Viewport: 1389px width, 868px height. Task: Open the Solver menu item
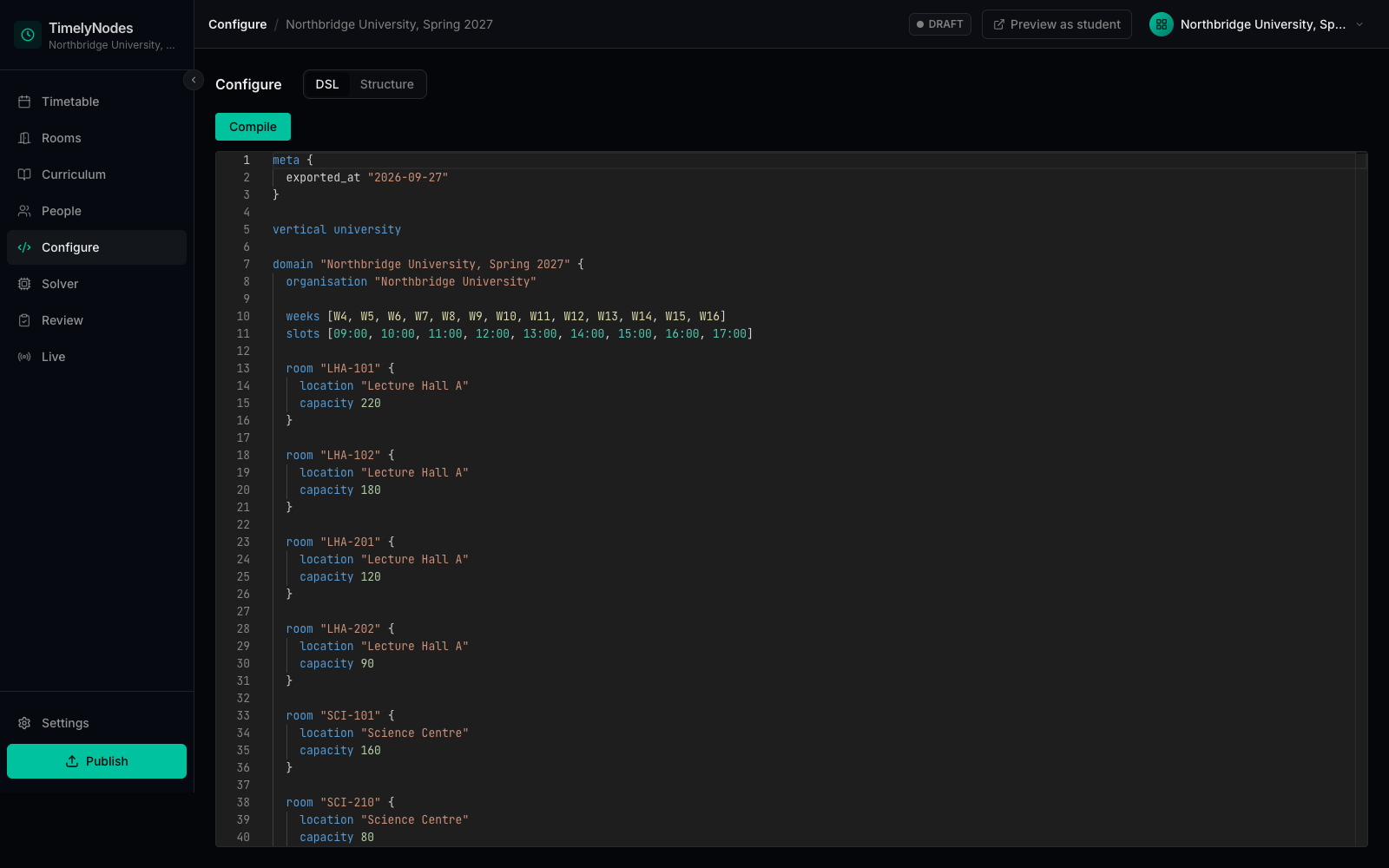pyautogui.click(x=96, y=284)
